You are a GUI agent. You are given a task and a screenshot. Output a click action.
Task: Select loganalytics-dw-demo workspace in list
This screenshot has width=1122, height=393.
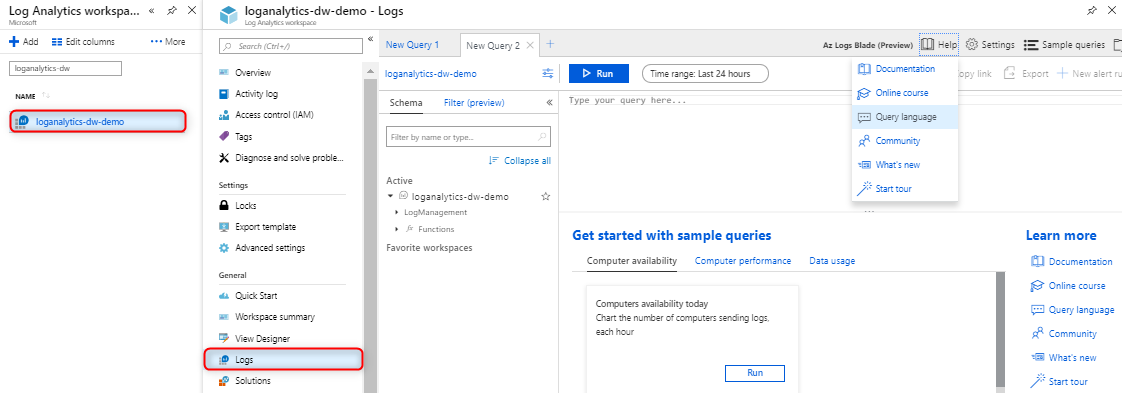(98, 122)
